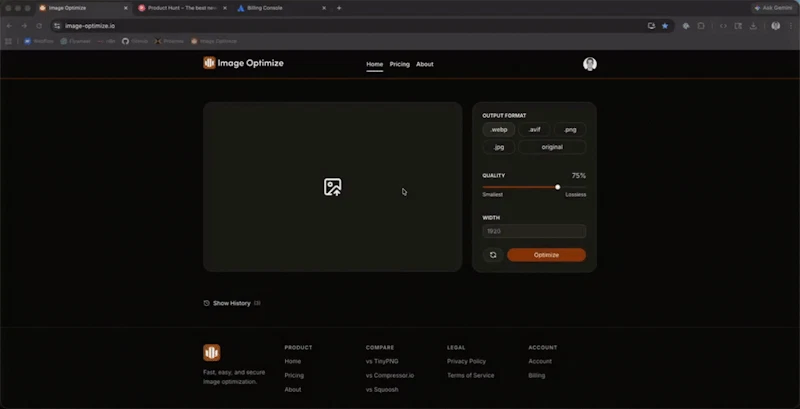
Task: Click the blue bookmark star icon
Action: click(x=665, y=26)
